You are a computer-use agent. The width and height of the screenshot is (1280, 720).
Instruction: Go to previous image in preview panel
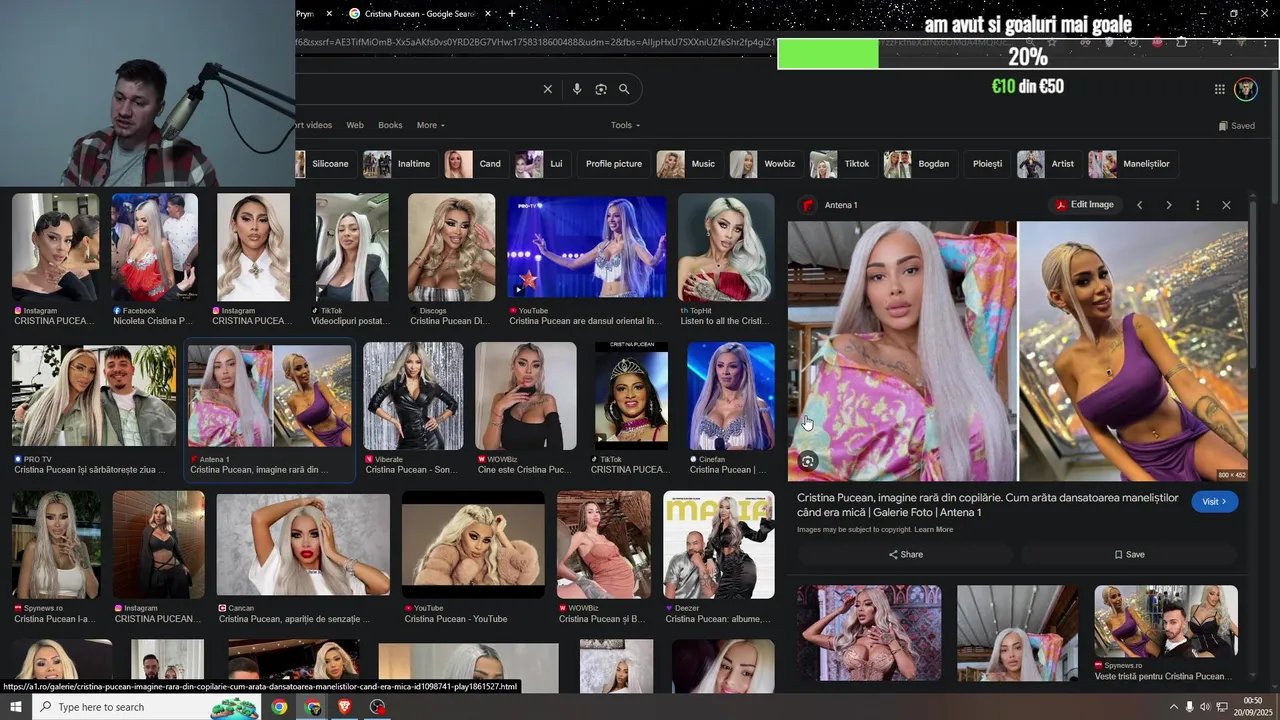[x=1139, y=205]
